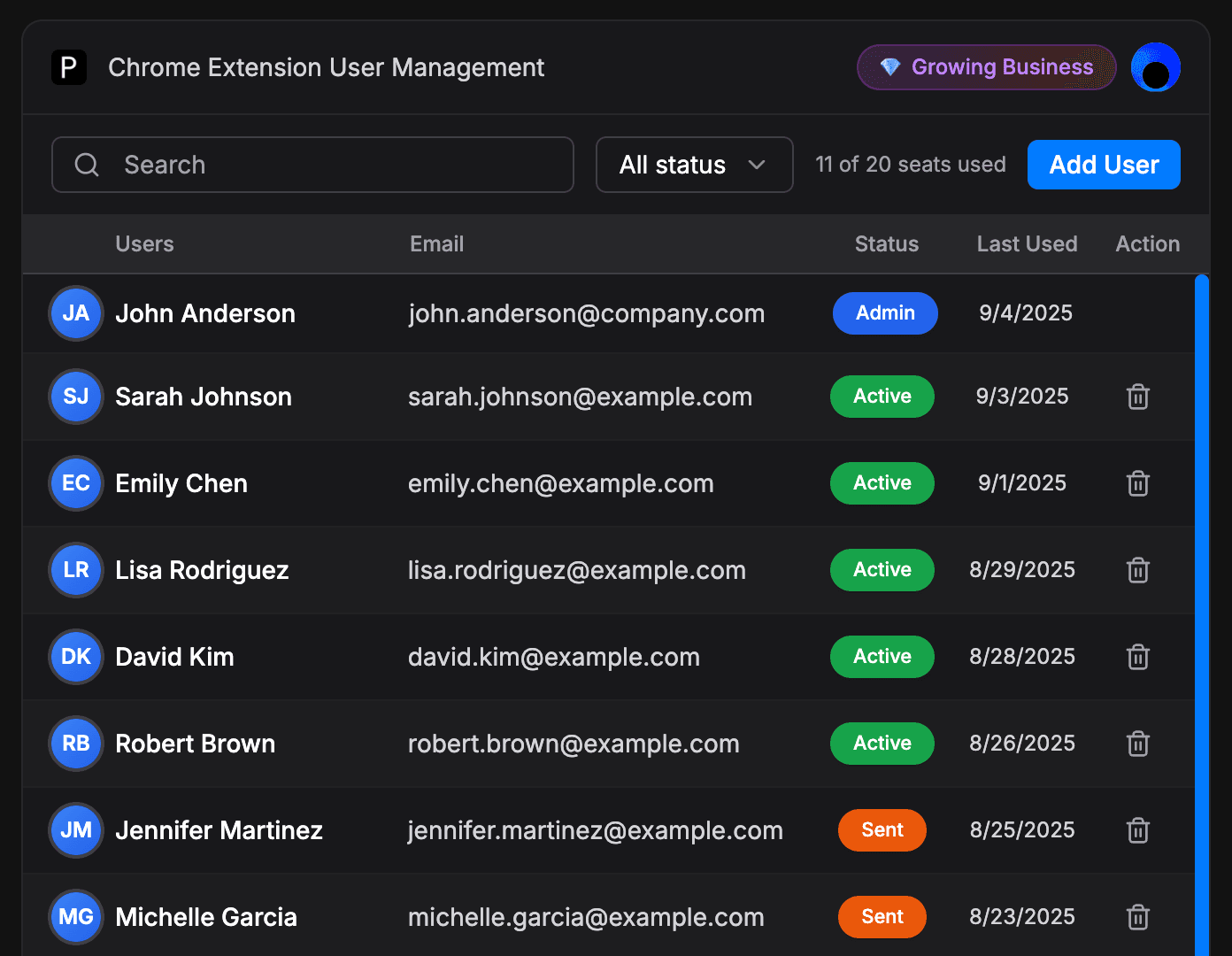Screen dimensions: 1232x956
Task: Open the Add User dialog
Action: coord(1104,165)
